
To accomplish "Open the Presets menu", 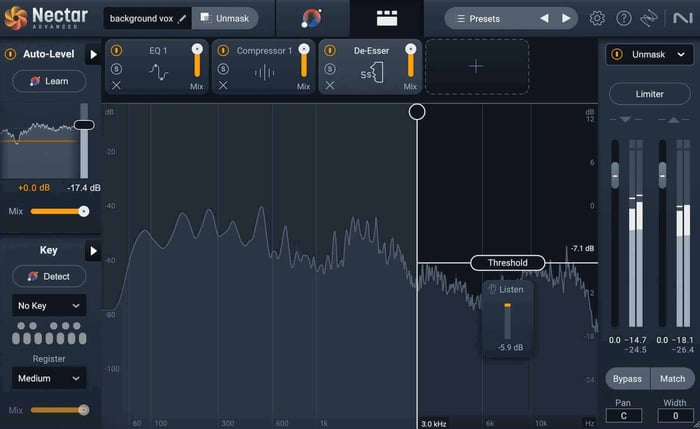I will pos(478,19).
